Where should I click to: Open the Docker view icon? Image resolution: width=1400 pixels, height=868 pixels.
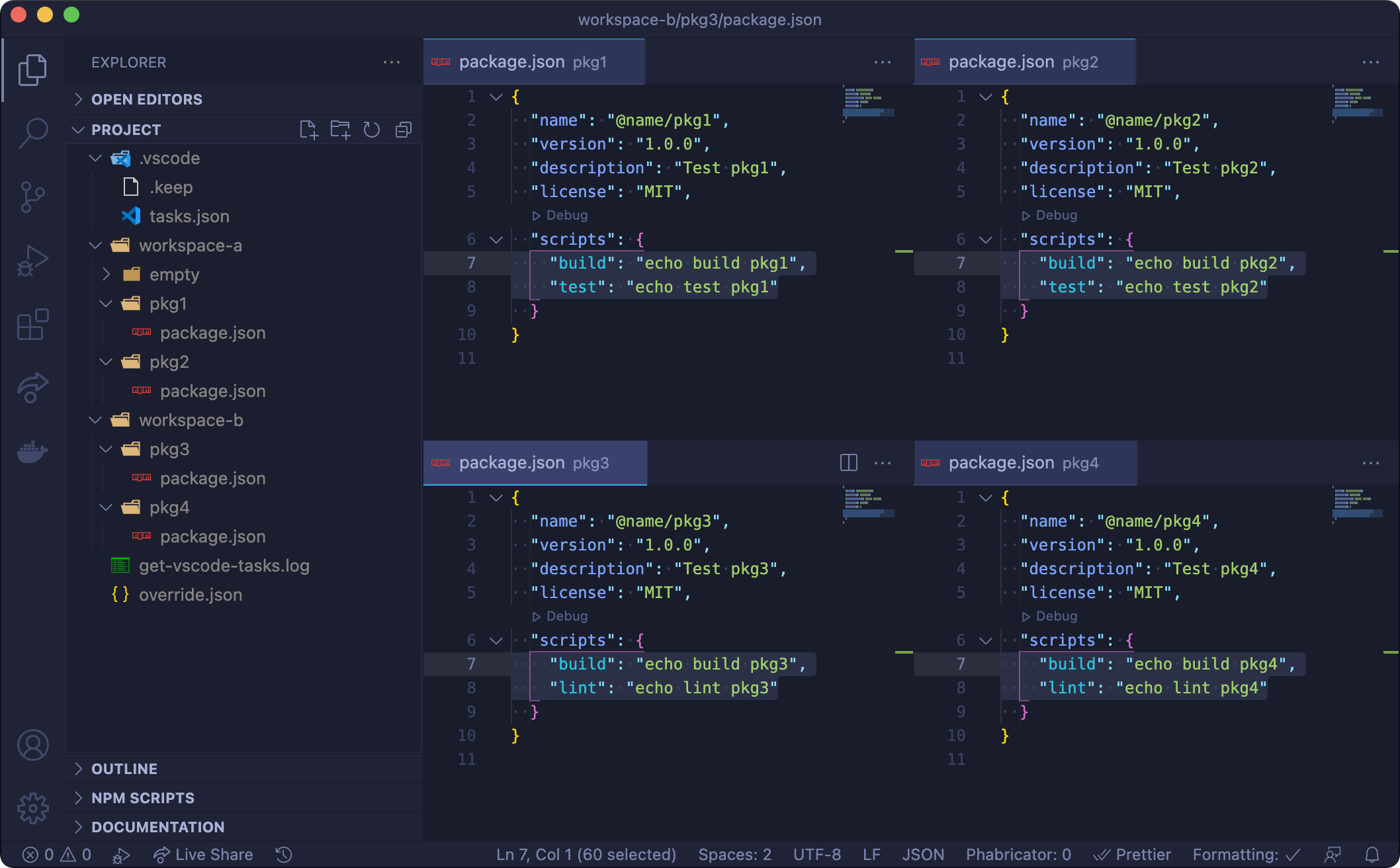point(33,453)
